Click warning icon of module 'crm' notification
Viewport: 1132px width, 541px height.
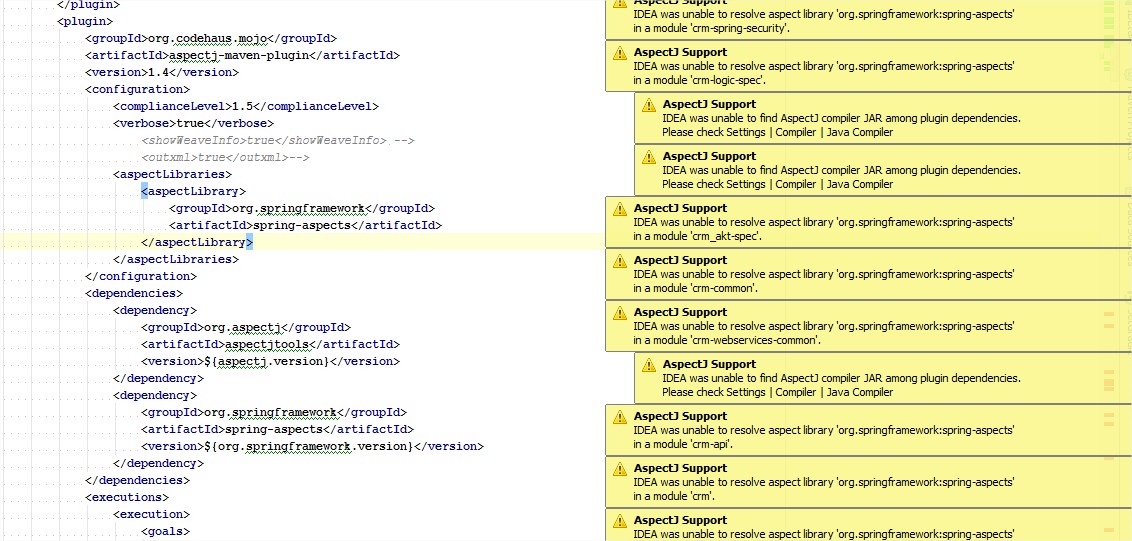coord(619,469)
